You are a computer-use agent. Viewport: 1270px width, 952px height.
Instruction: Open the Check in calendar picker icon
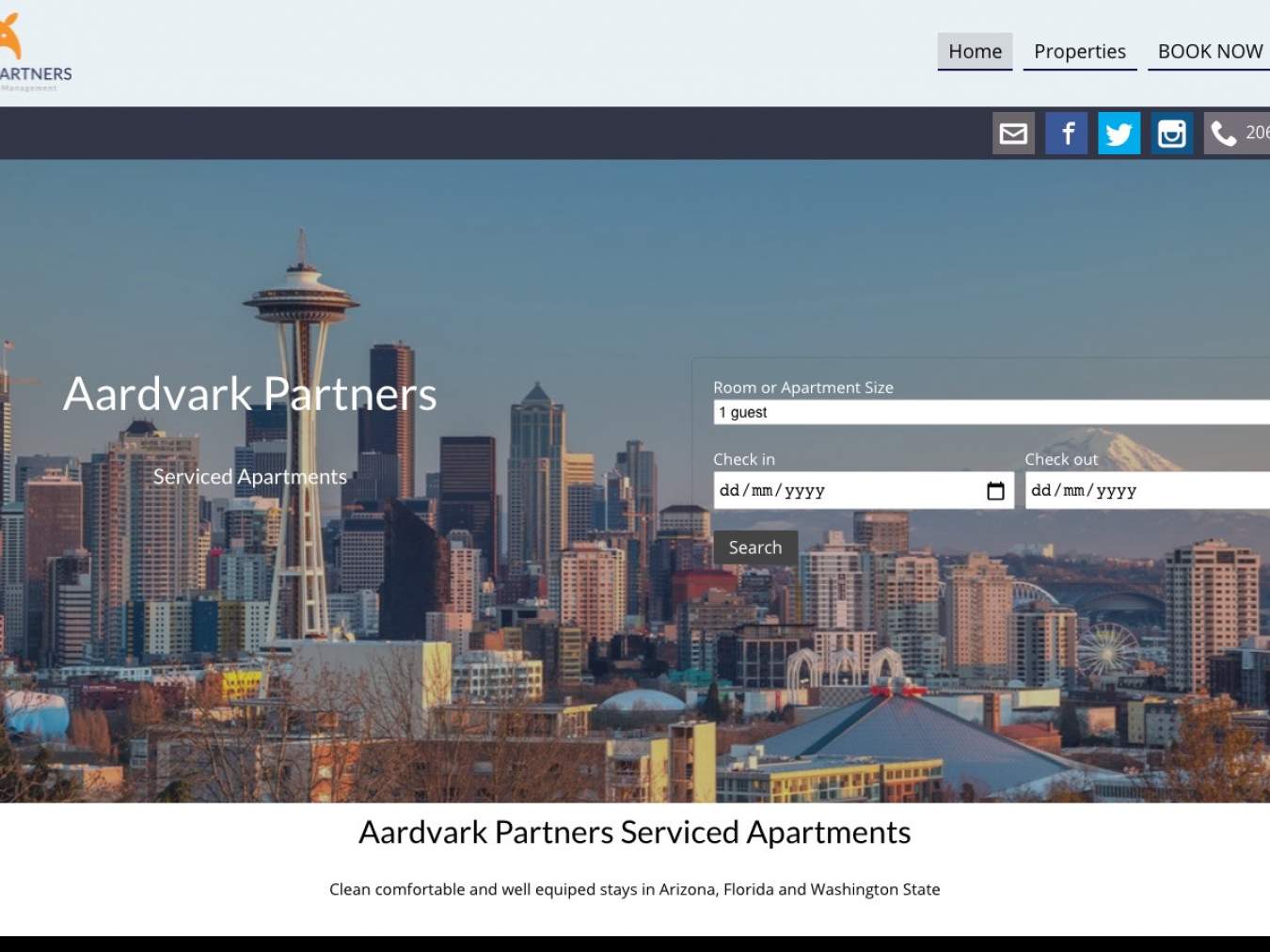tap(995, 491)
